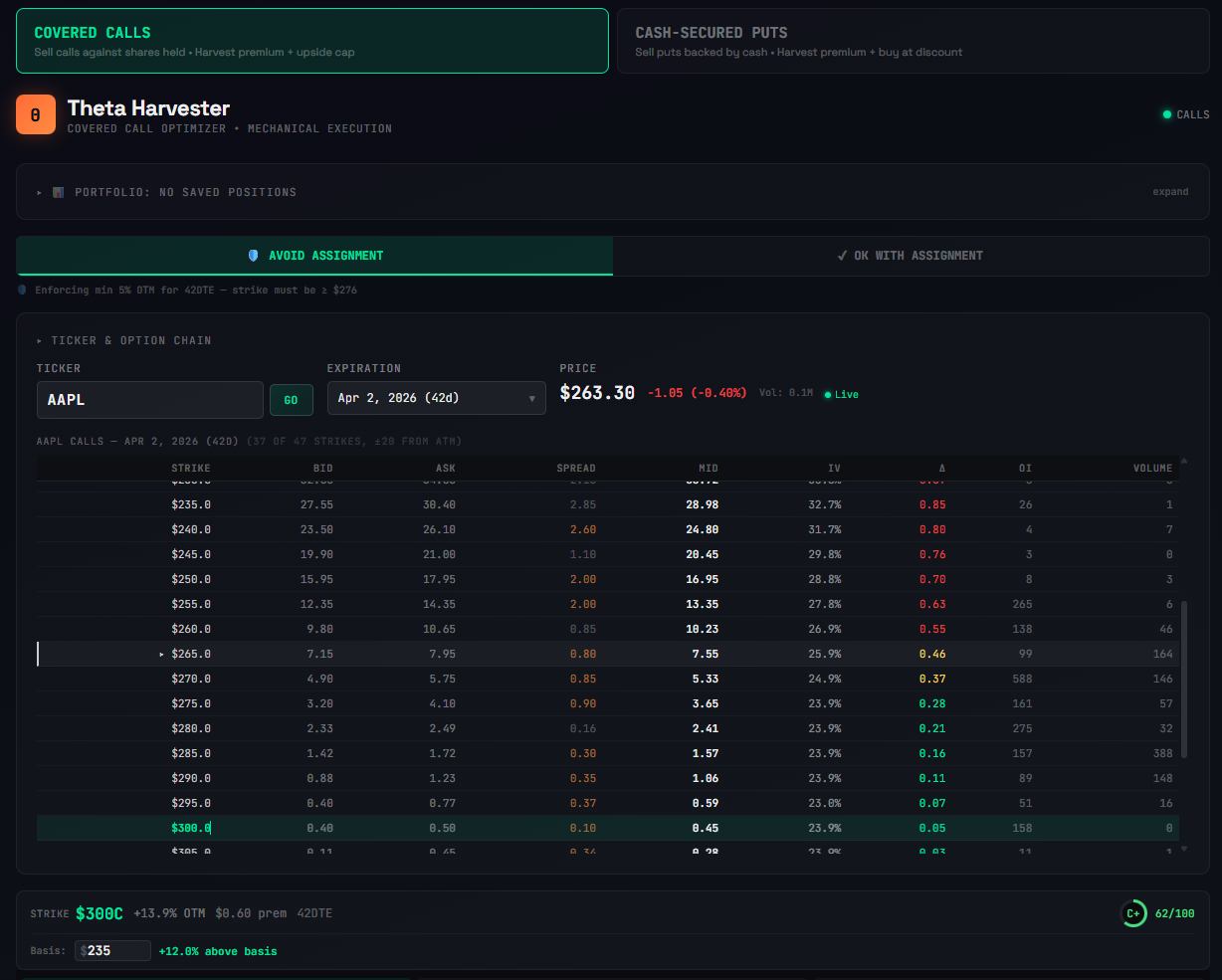Click the checkmark icon beside OK With Assignment

842,256
